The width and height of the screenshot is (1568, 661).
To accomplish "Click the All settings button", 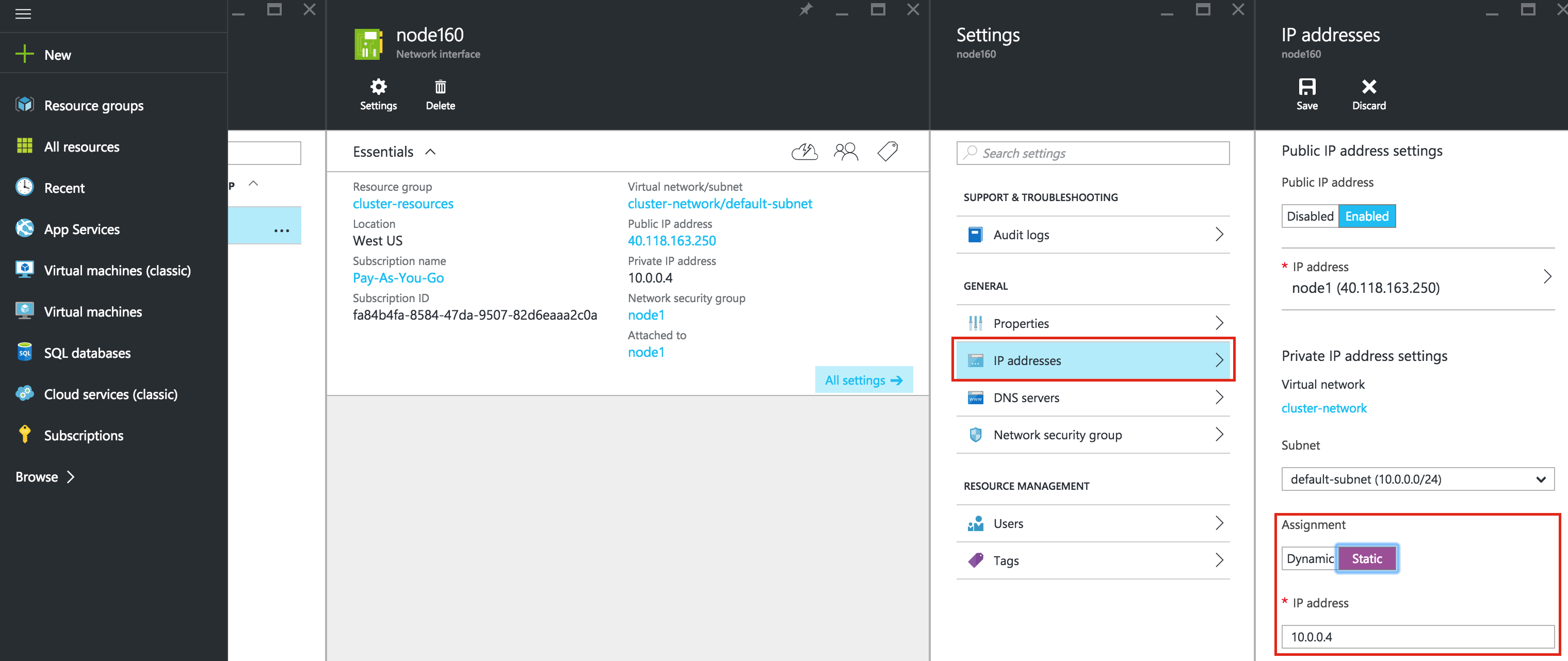I will [x=863, y=380].
